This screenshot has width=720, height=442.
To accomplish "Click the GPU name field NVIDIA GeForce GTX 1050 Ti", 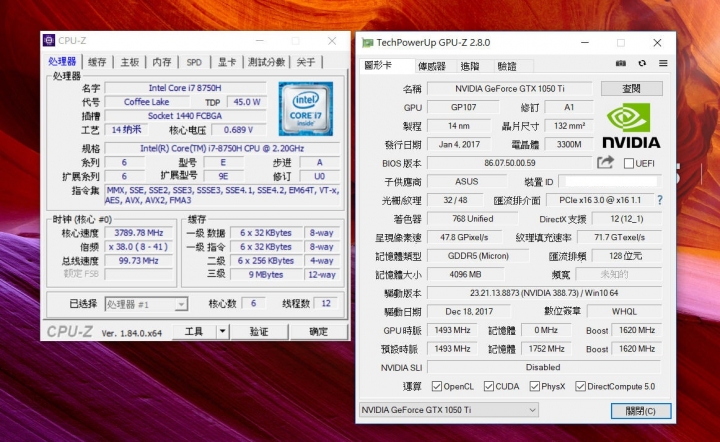I will (510, 89).
